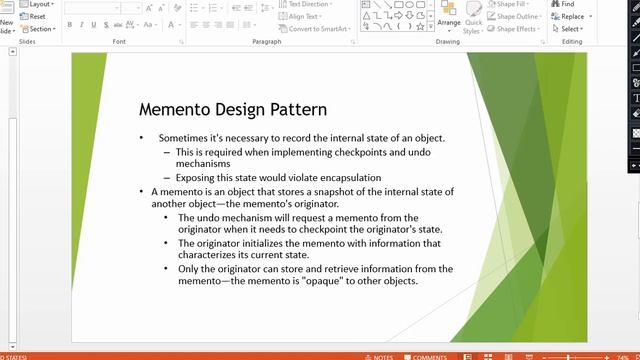Viewport: 640px width, 360px height.
Task: Align text right in Paragraph group
Action: 218,25
